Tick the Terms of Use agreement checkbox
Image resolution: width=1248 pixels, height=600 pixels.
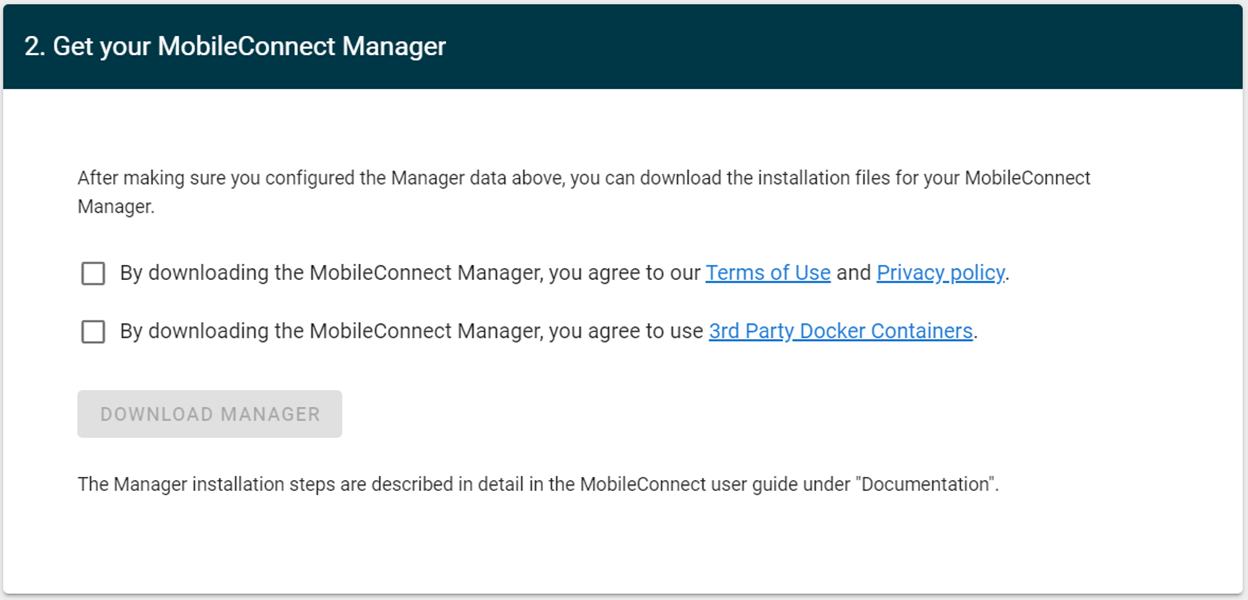click(93, 273)
